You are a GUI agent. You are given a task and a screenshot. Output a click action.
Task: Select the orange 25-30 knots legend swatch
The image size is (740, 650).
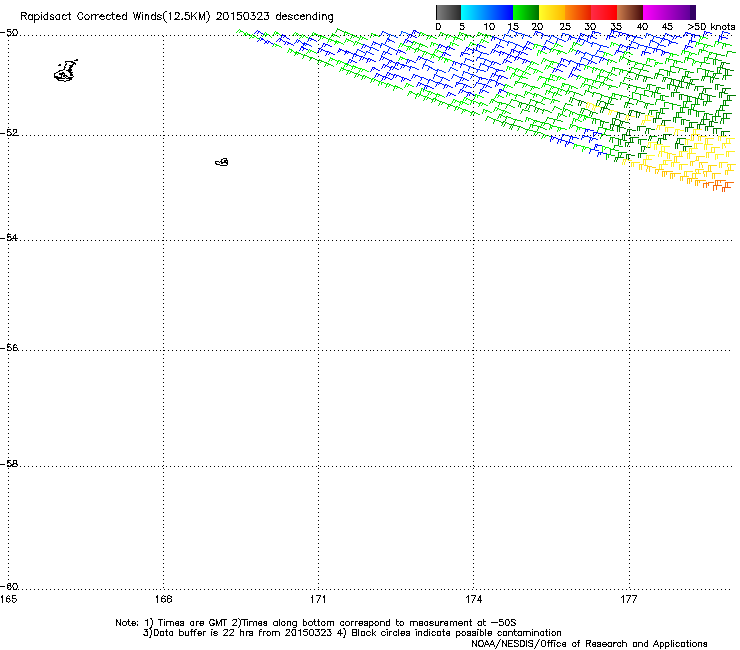(x=578, y=12)
